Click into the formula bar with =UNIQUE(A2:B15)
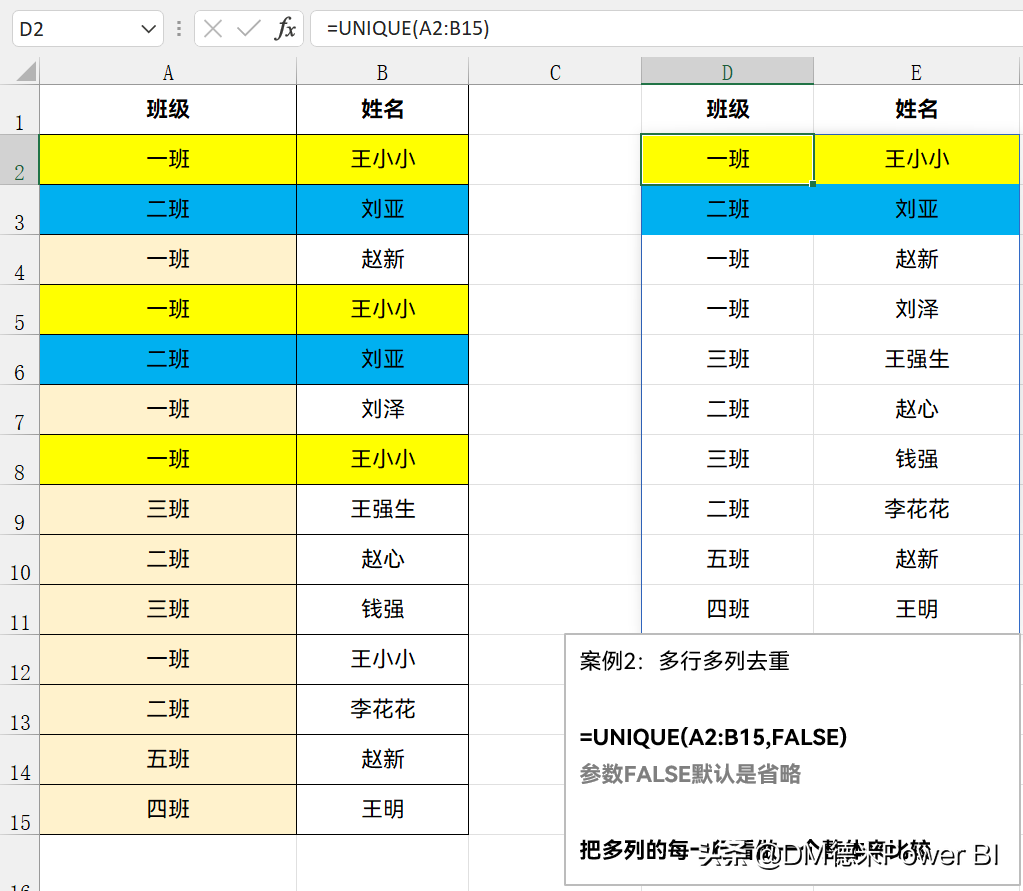 666,29
